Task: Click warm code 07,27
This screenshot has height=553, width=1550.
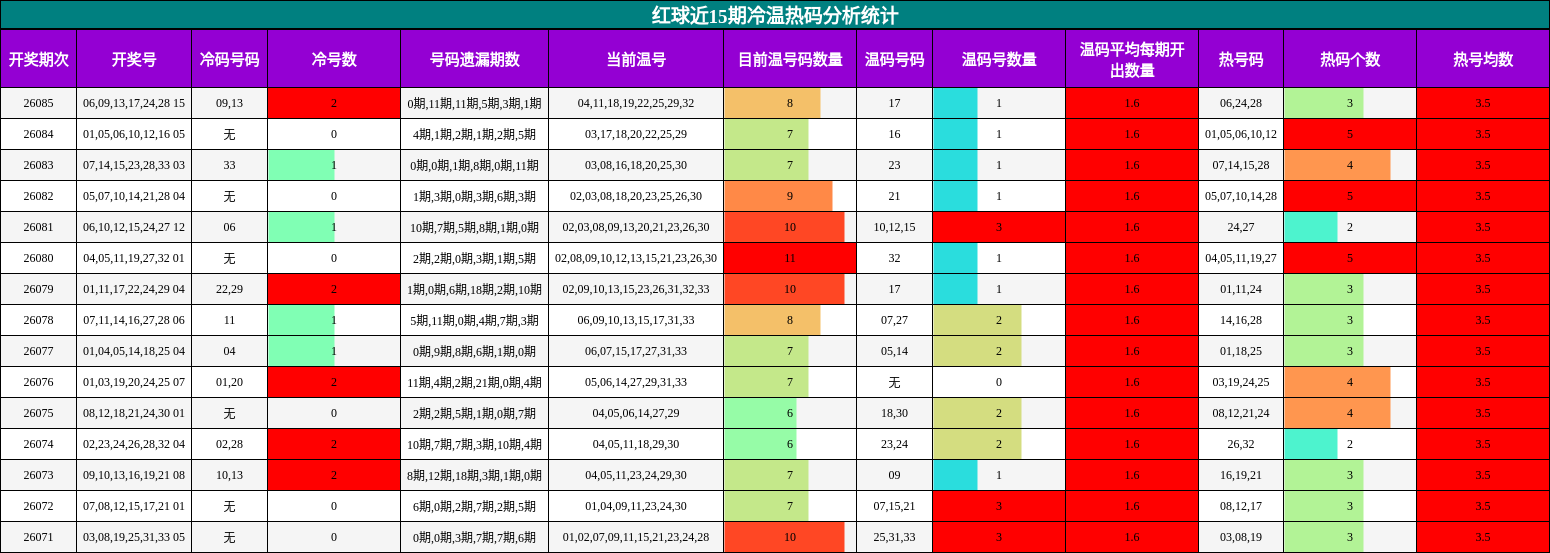Action: pyautogui.click(x=894, y=320)
